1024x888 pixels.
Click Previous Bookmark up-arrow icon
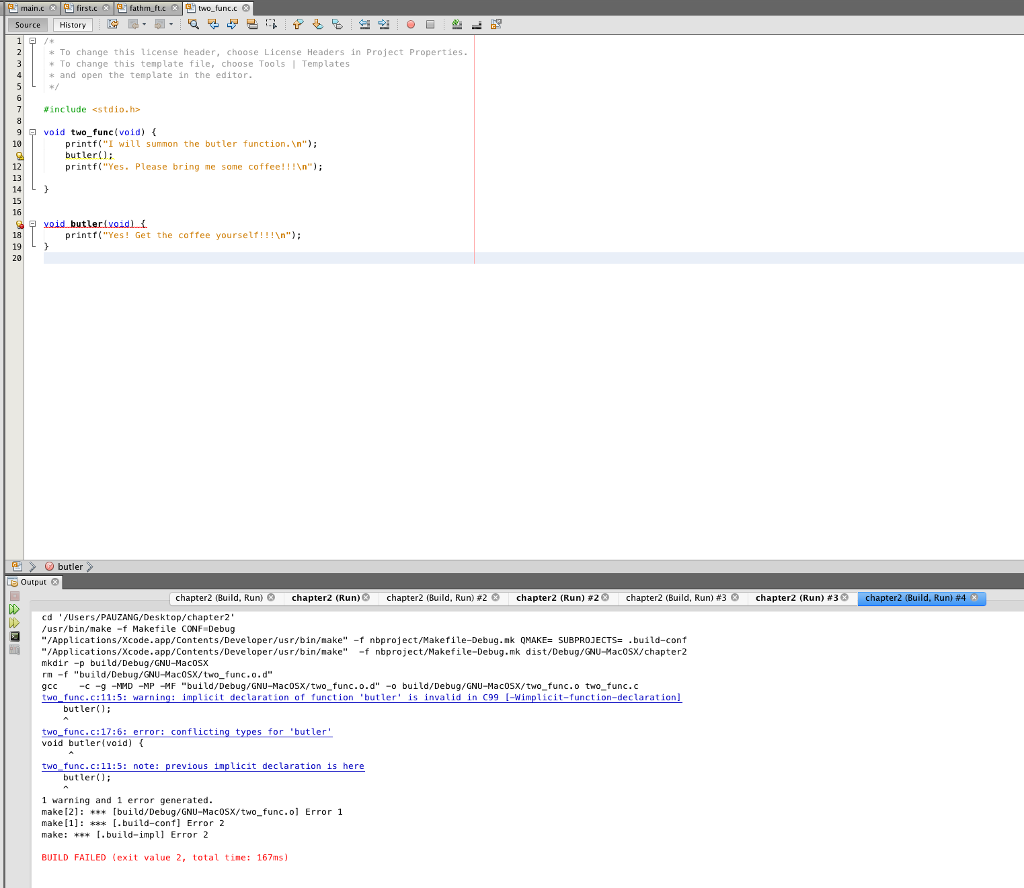[x=298, y=24]
